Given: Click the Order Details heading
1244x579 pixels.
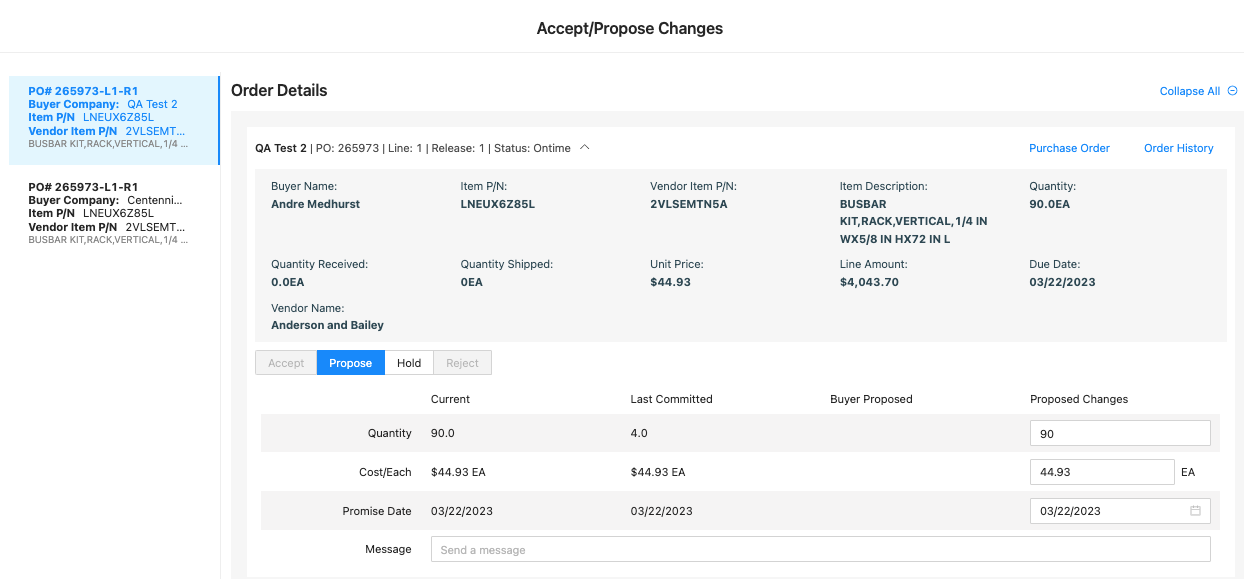Looking at the screenshot, I should coord(279,90).
